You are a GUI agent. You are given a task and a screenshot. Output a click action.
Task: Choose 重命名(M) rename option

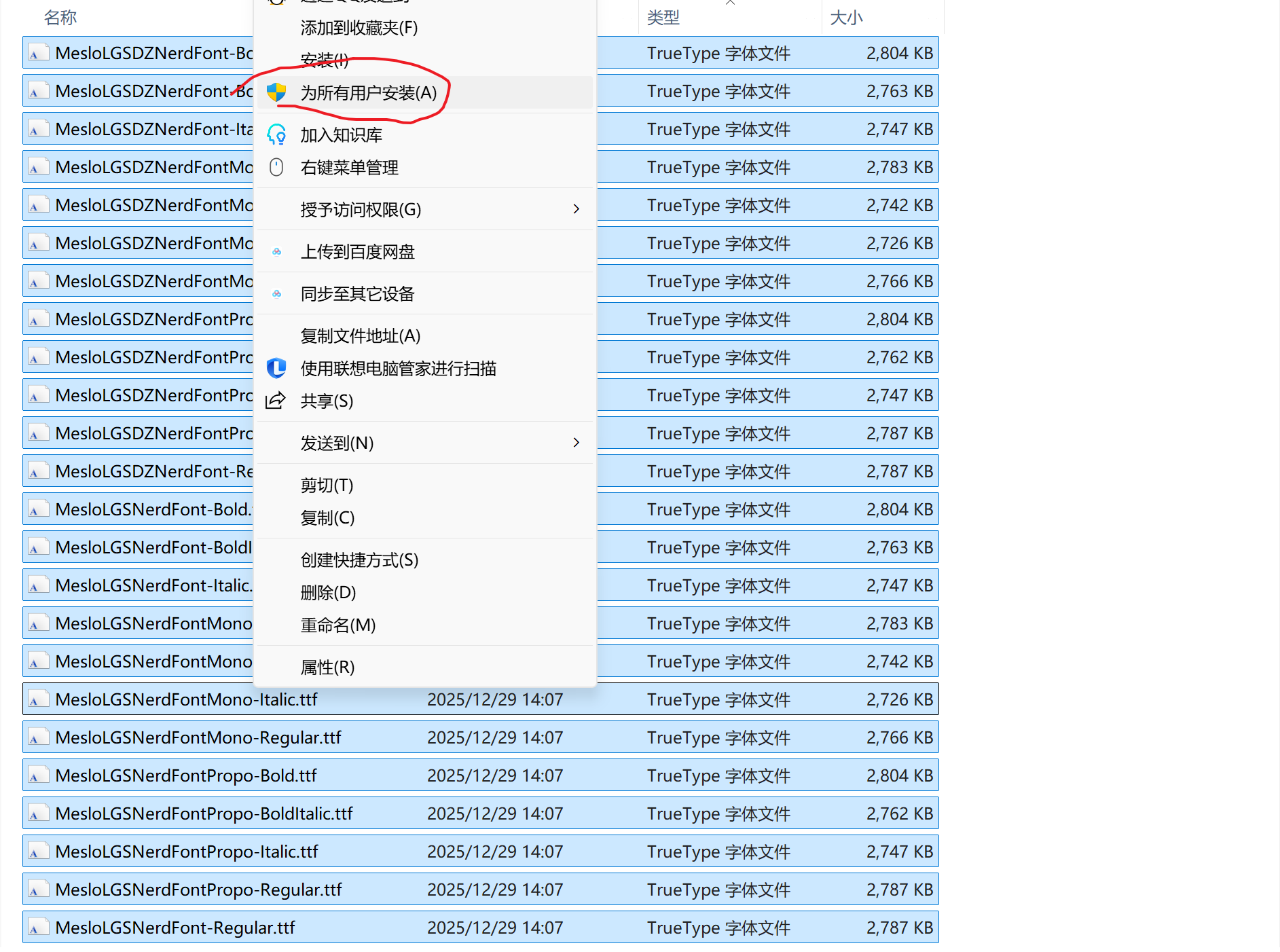point(337,625)
